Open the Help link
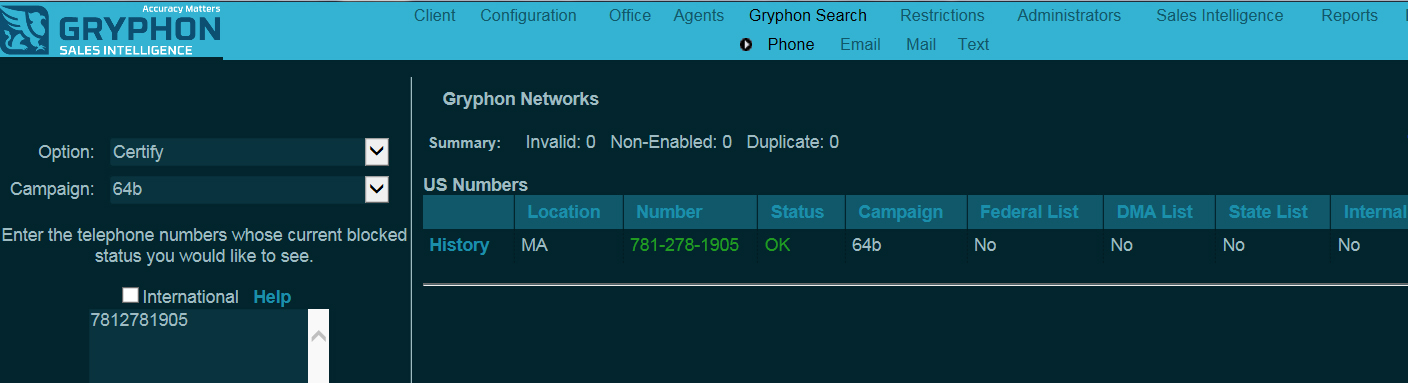 click(x=272, y=297)
